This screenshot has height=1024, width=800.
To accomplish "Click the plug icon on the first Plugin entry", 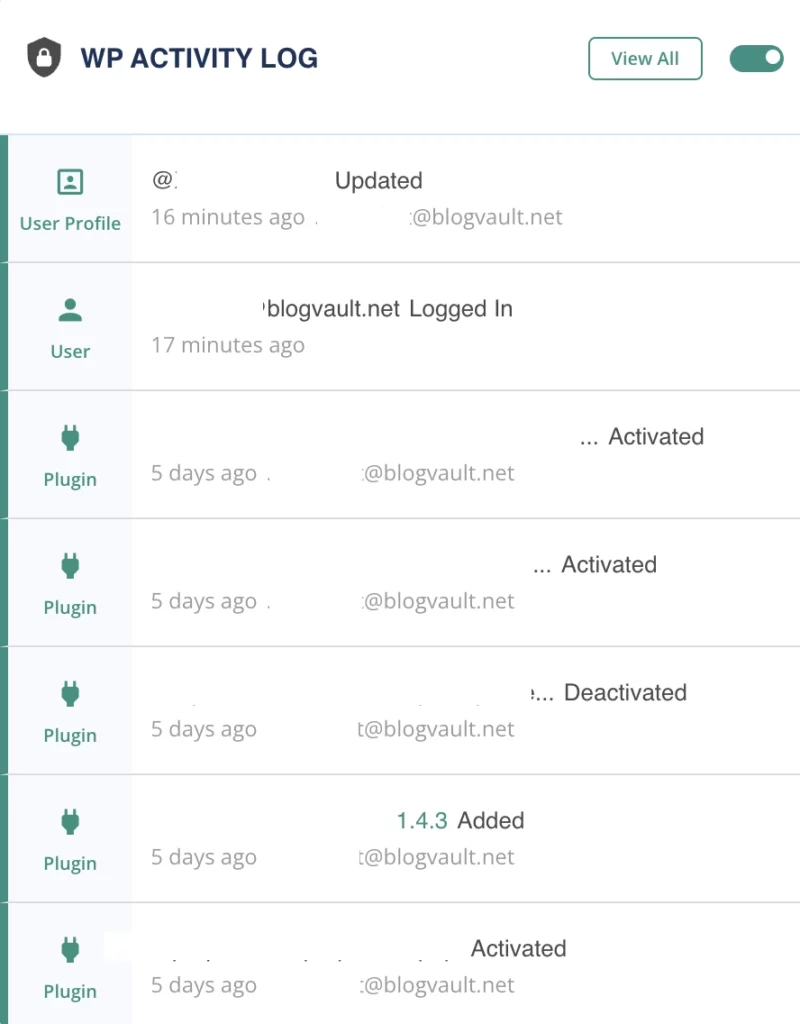I will coord(69,437).
